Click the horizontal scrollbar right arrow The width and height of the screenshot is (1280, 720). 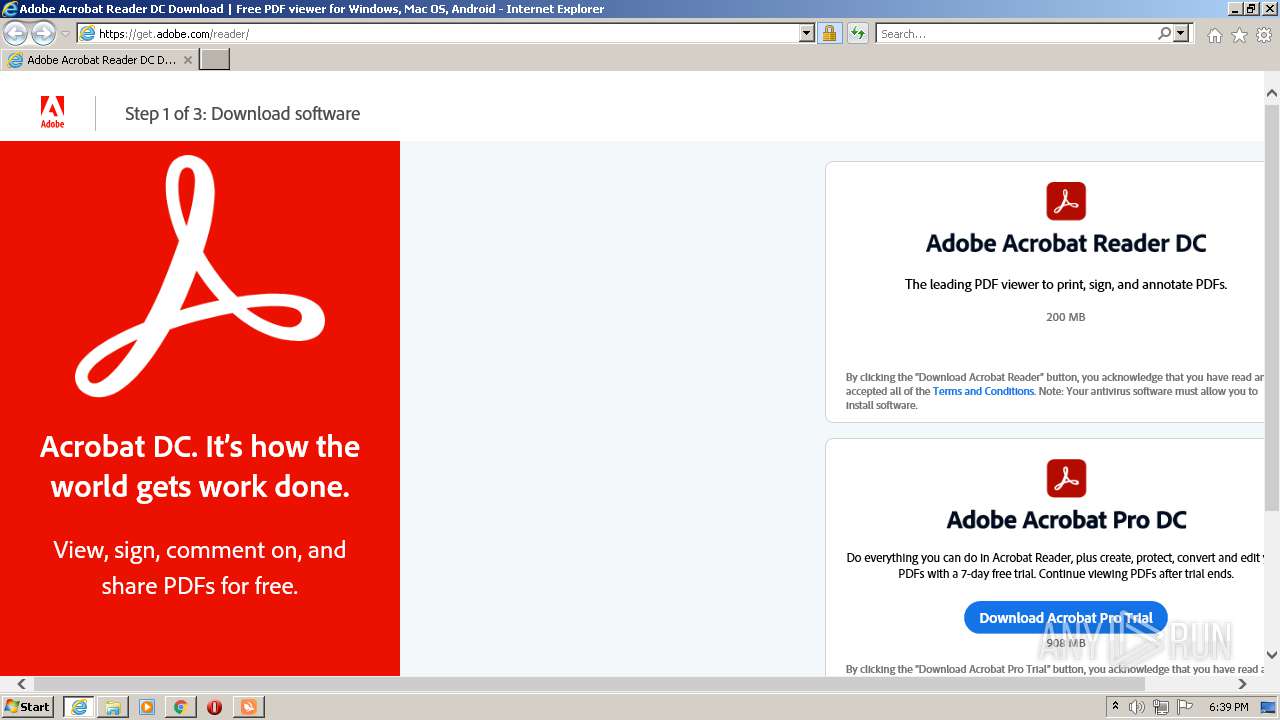click(1242, 684)
